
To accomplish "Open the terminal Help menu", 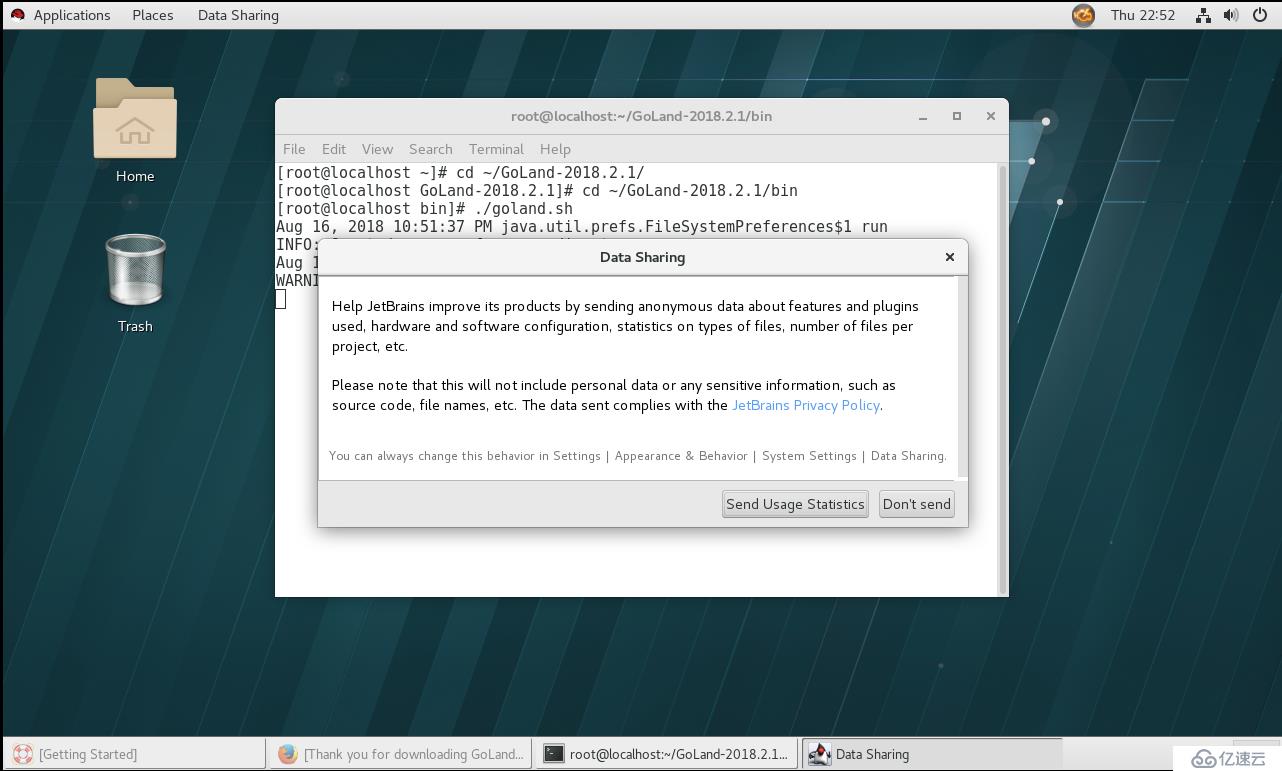I will click(555, 149).
